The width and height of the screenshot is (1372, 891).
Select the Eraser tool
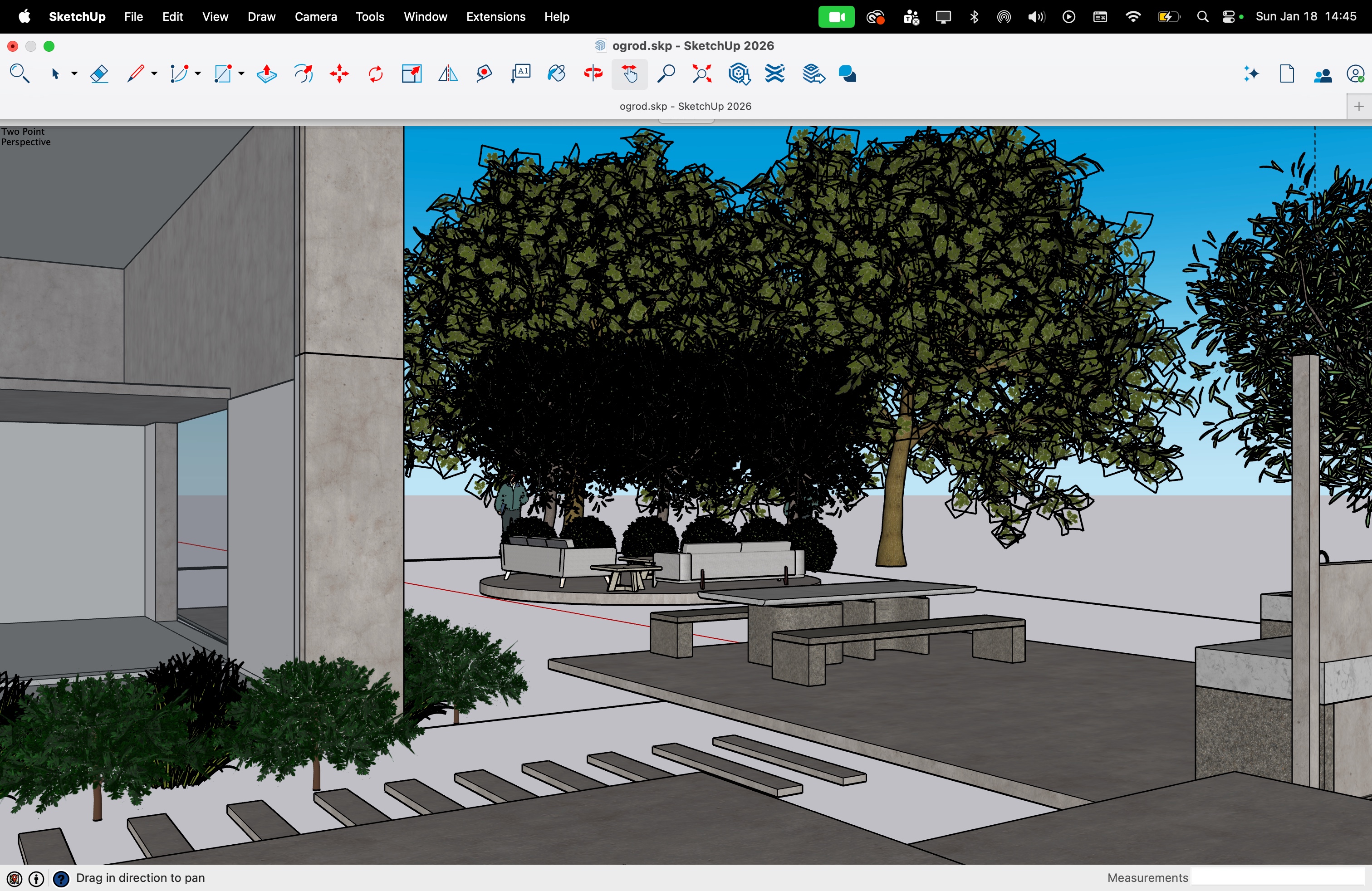pyautogui.click(x=99, y=74)
